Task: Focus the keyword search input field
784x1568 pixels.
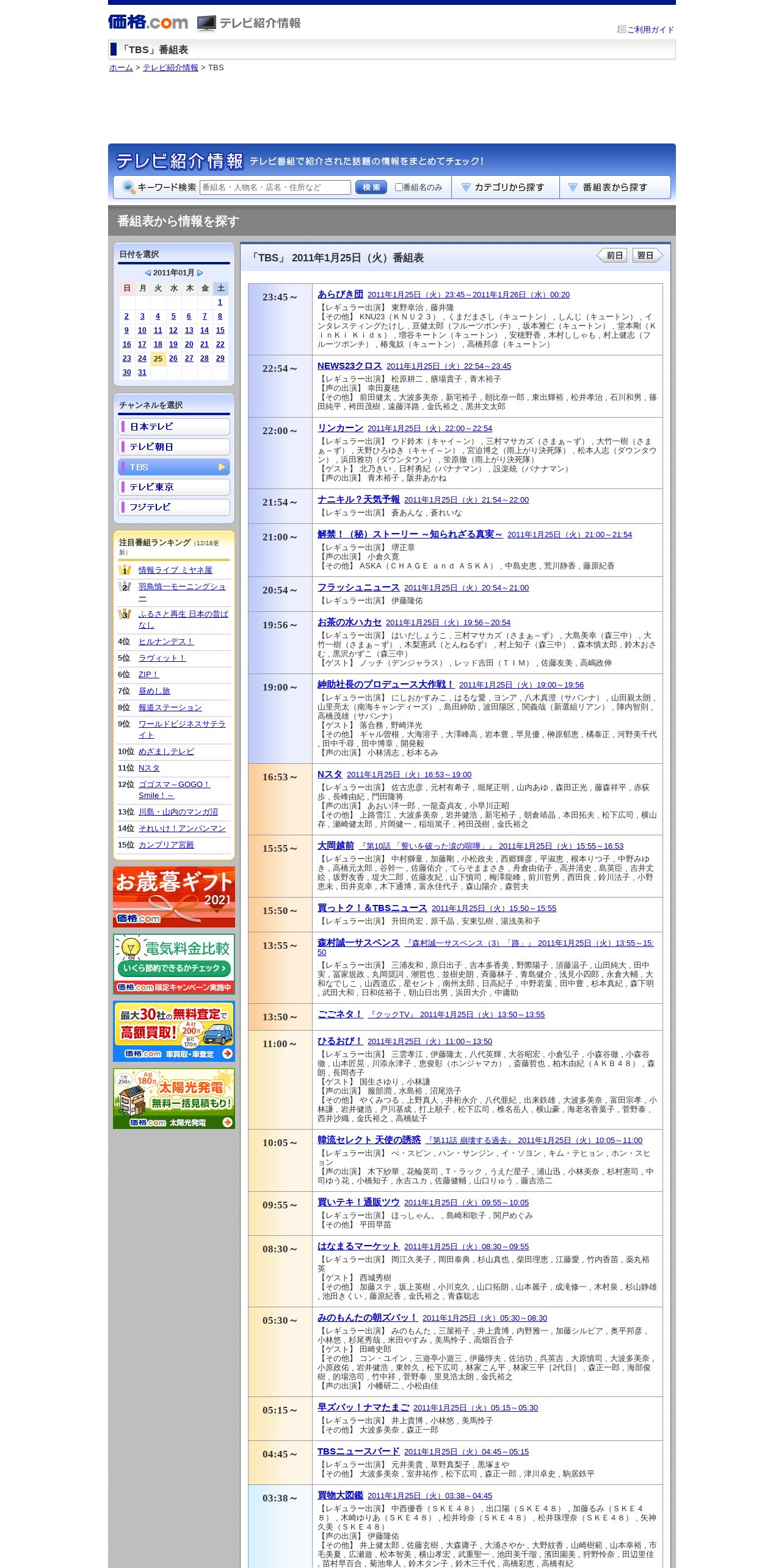Action: tap(275, 187)
